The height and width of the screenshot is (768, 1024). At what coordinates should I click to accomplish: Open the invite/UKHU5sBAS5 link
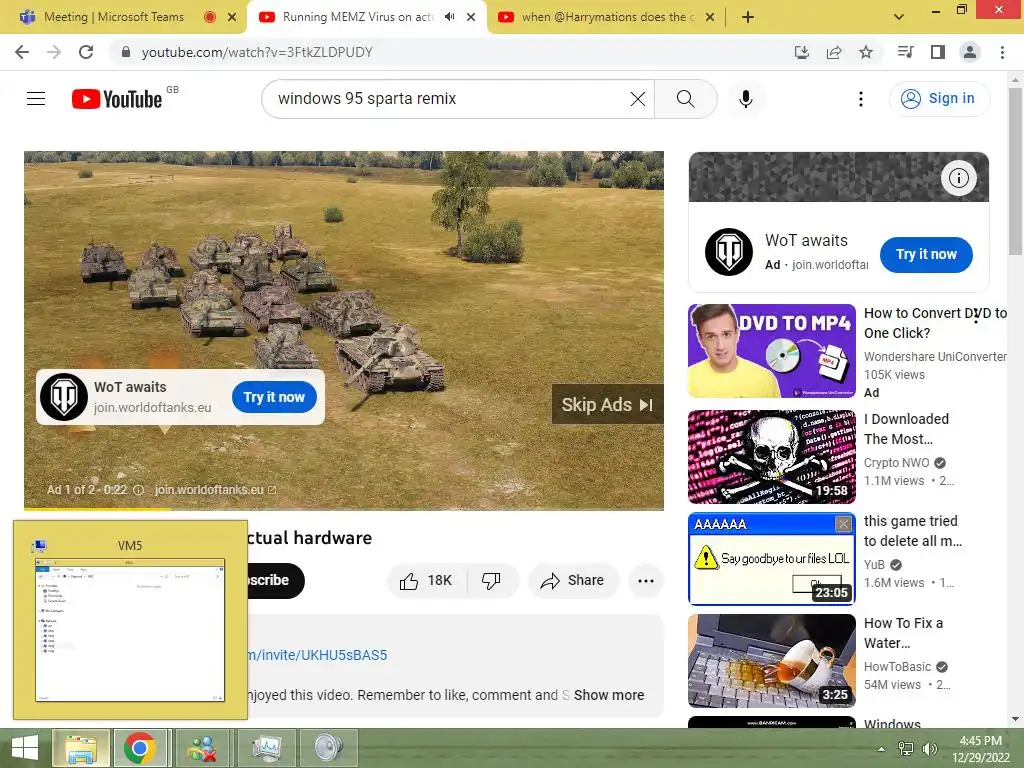[x=317, y=655]
